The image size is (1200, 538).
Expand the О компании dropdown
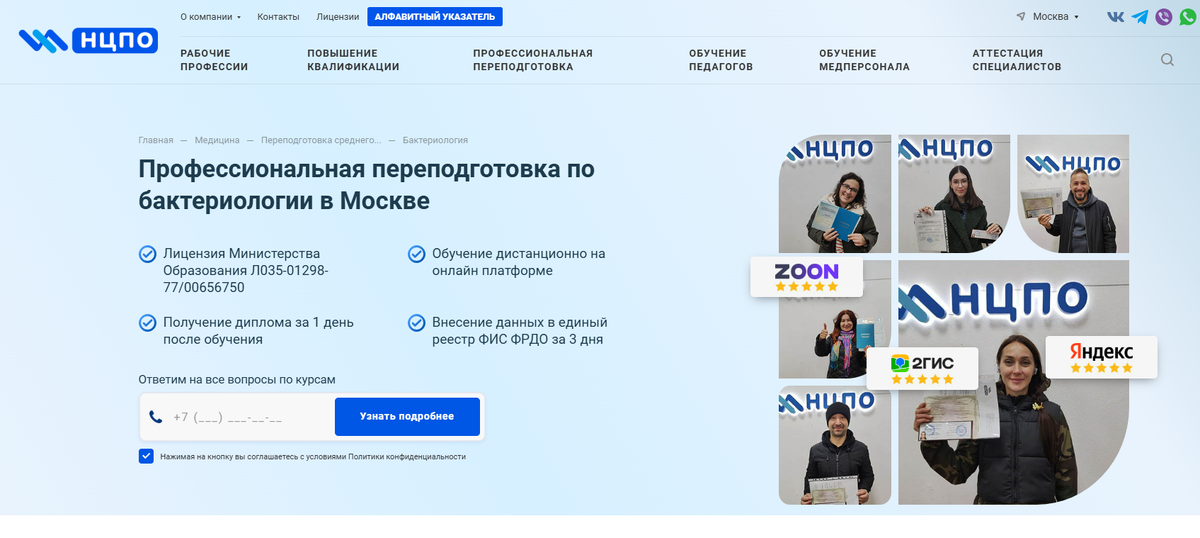[211, 17]
